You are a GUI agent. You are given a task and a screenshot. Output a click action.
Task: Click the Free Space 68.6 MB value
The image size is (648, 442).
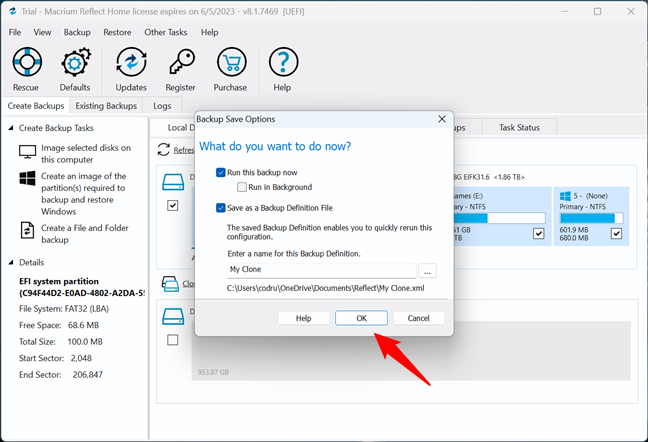click(83, 326)
